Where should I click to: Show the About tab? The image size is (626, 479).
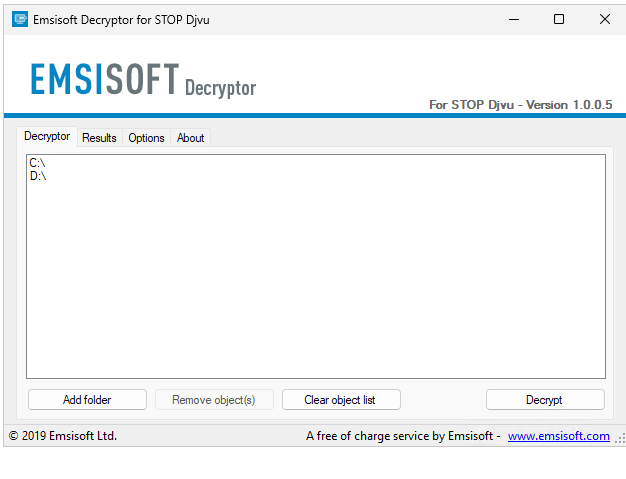point(190,138)
